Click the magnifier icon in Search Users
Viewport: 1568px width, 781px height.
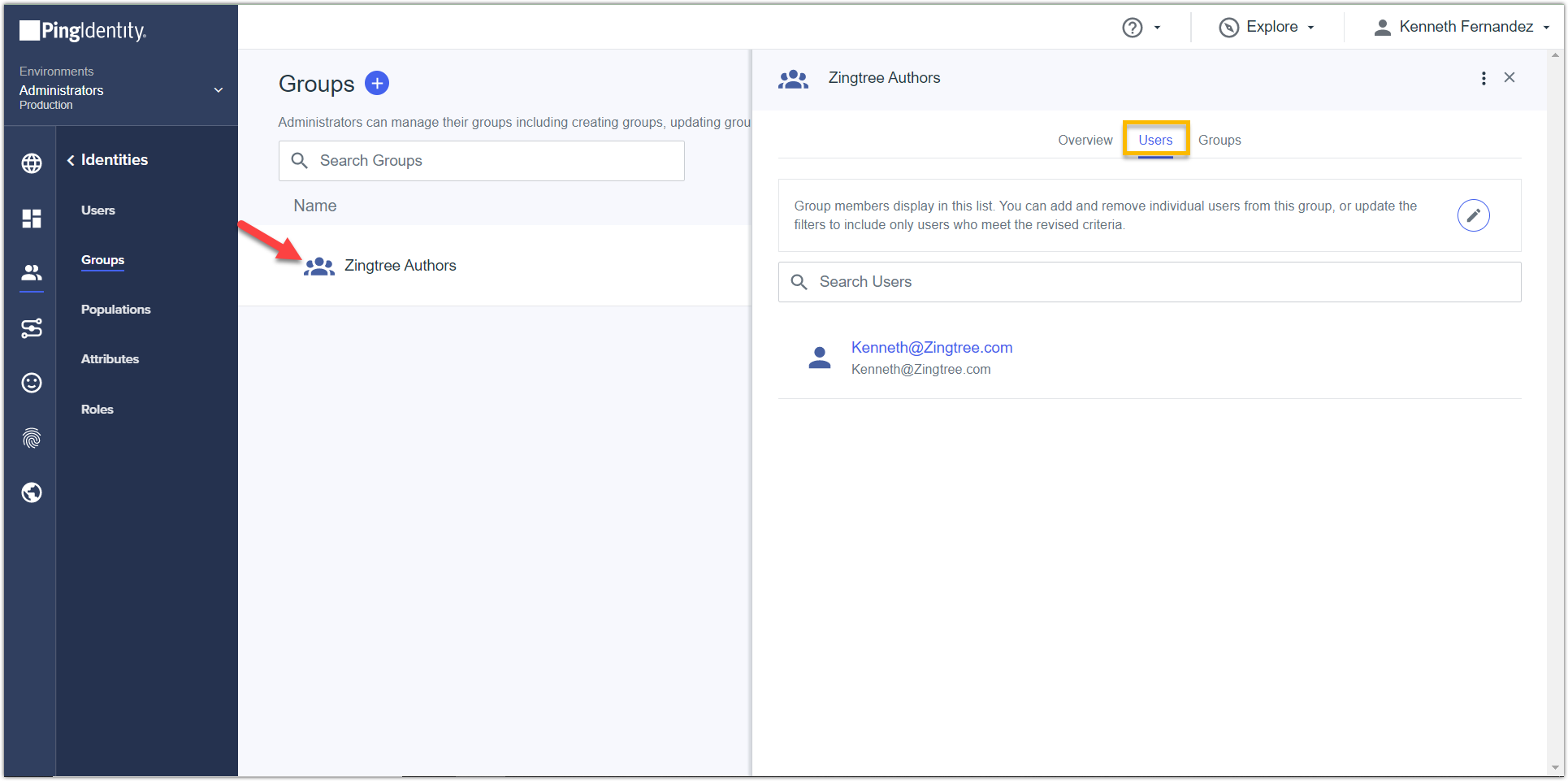click(x=799, y=282)
